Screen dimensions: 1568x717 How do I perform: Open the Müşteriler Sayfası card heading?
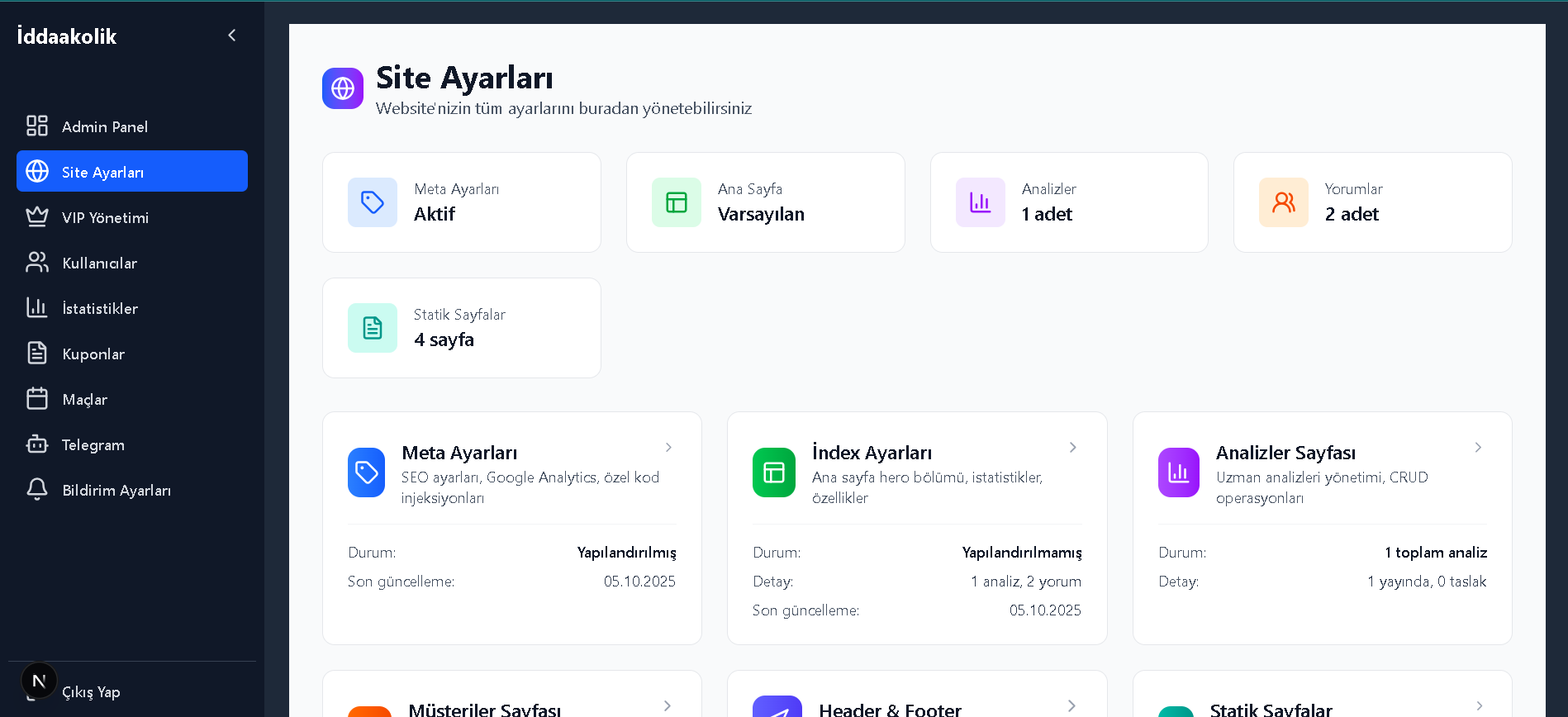(x=485, y=710)
